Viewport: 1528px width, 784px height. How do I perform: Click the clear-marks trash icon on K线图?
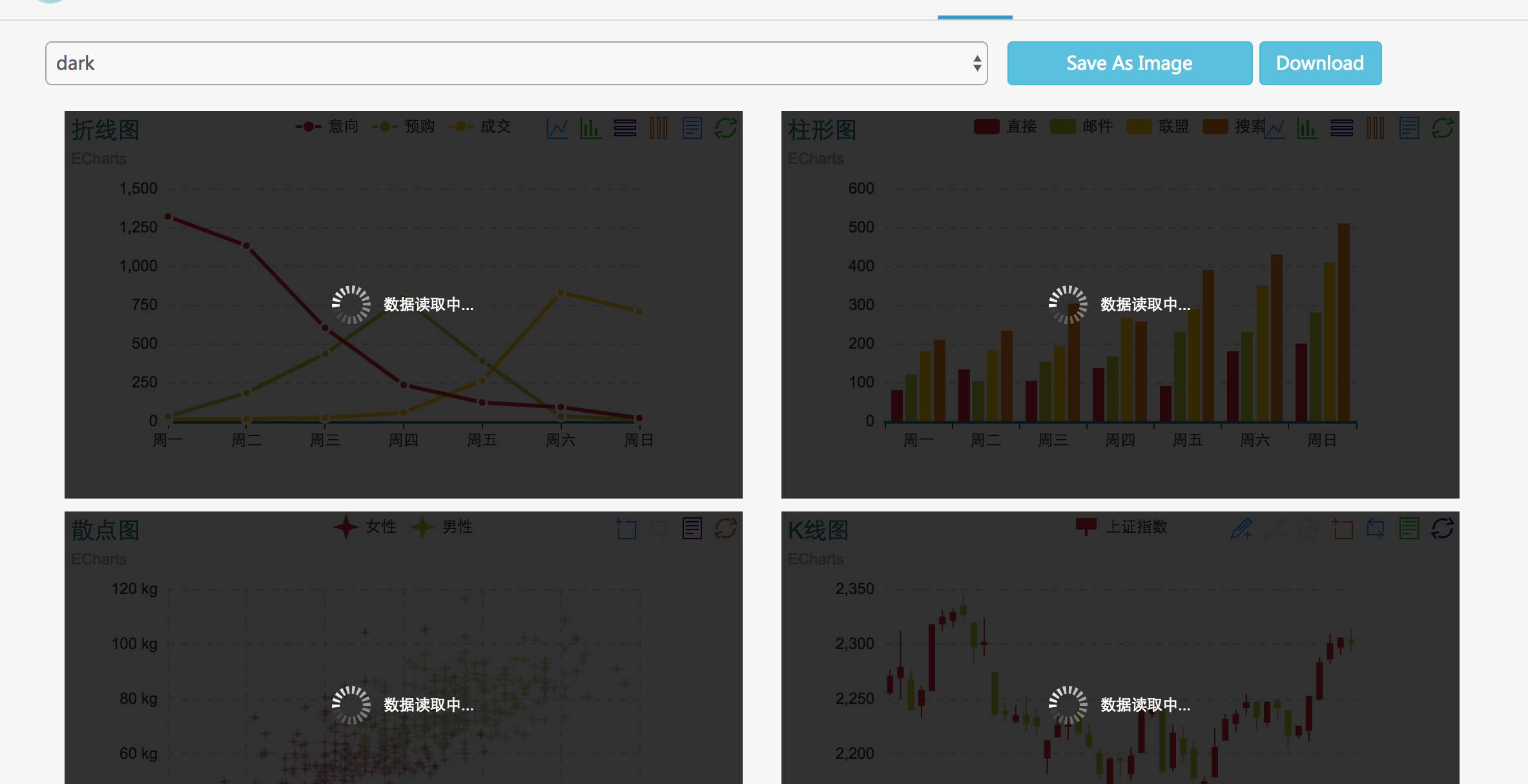1308,528
